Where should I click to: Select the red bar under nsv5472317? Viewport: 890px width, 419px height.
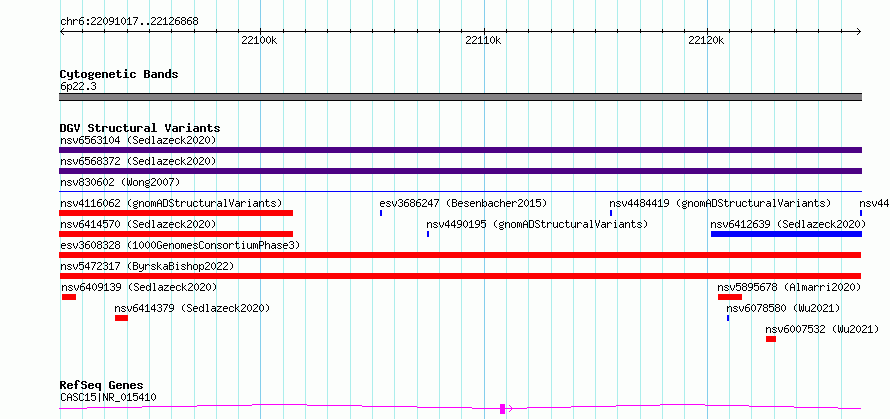coord(460,276)
